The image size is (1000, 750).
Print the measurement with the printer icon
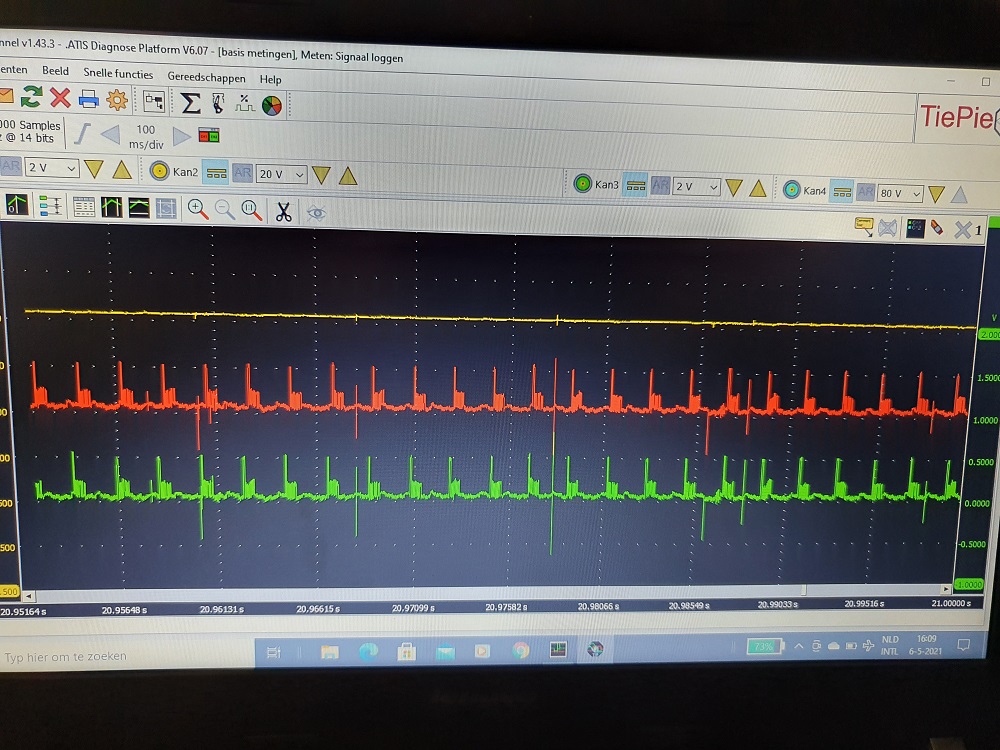pyautogui.click(x=89, y=99)
